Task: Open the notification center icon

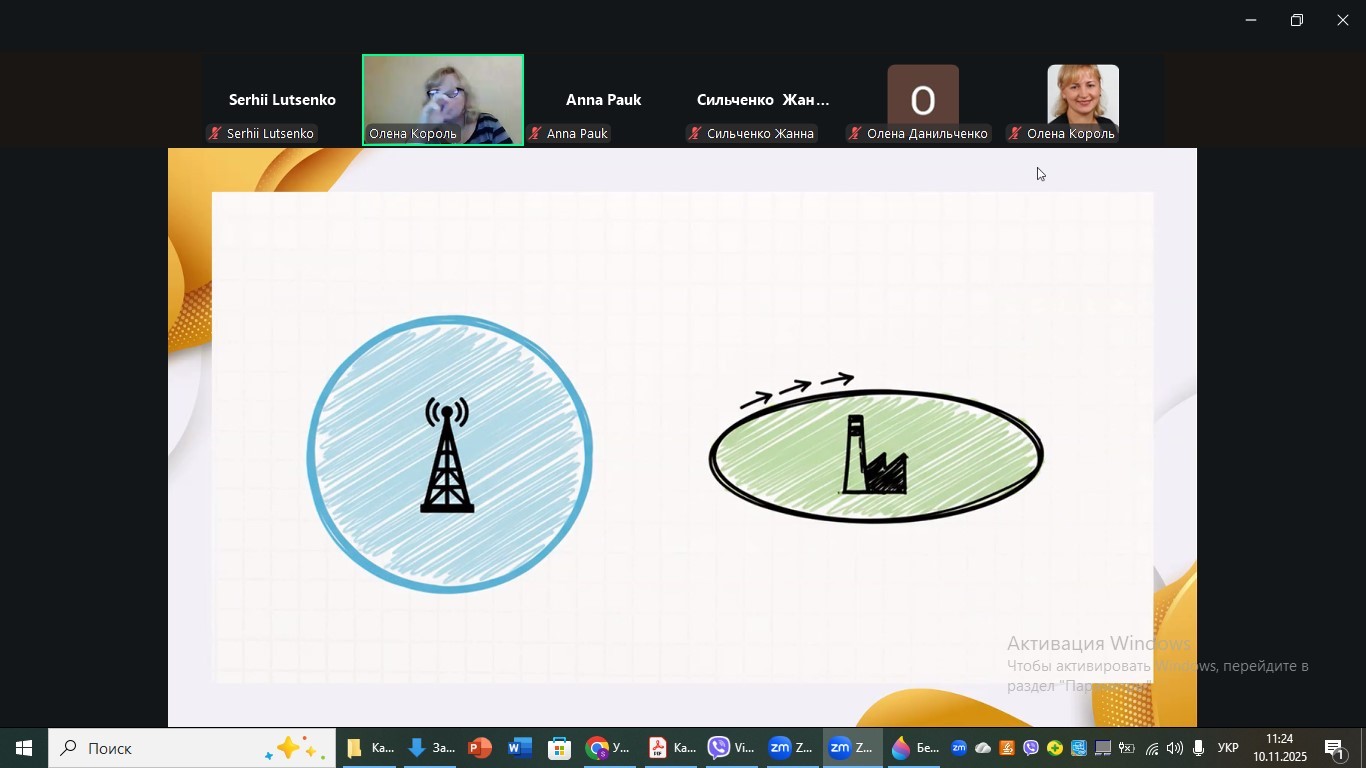Action: [x=1335, y=748]
